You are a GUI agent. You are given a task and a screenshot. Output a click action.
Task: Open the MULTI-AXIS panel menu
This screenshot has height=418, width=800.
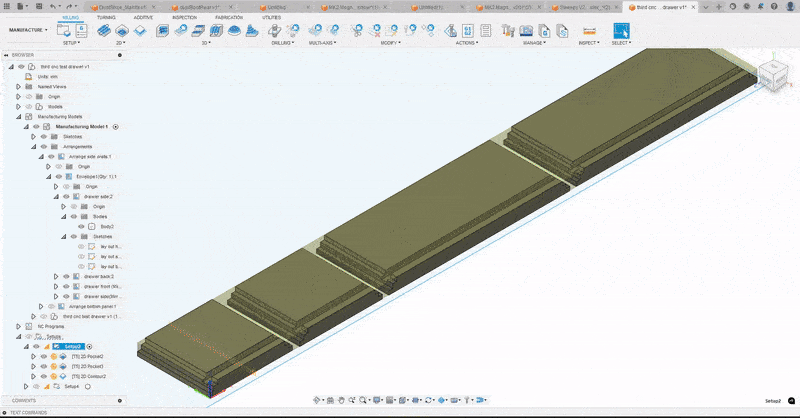coord(322,43)
